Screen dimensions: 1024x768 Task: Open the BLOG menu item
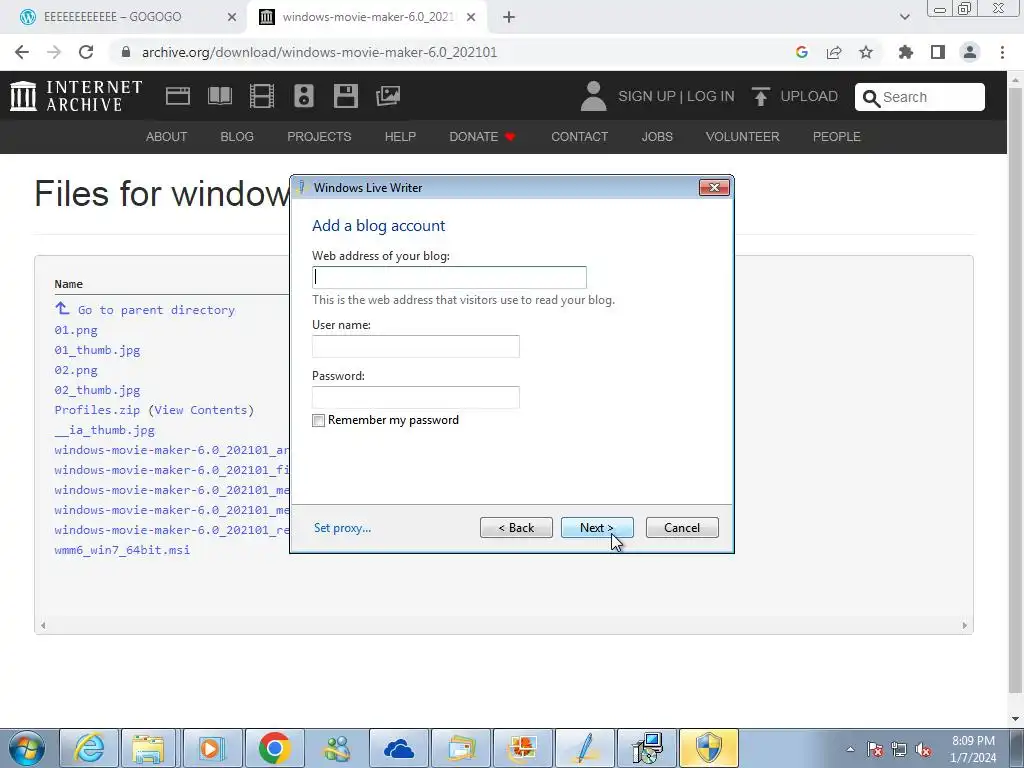[x=237, y=136]
